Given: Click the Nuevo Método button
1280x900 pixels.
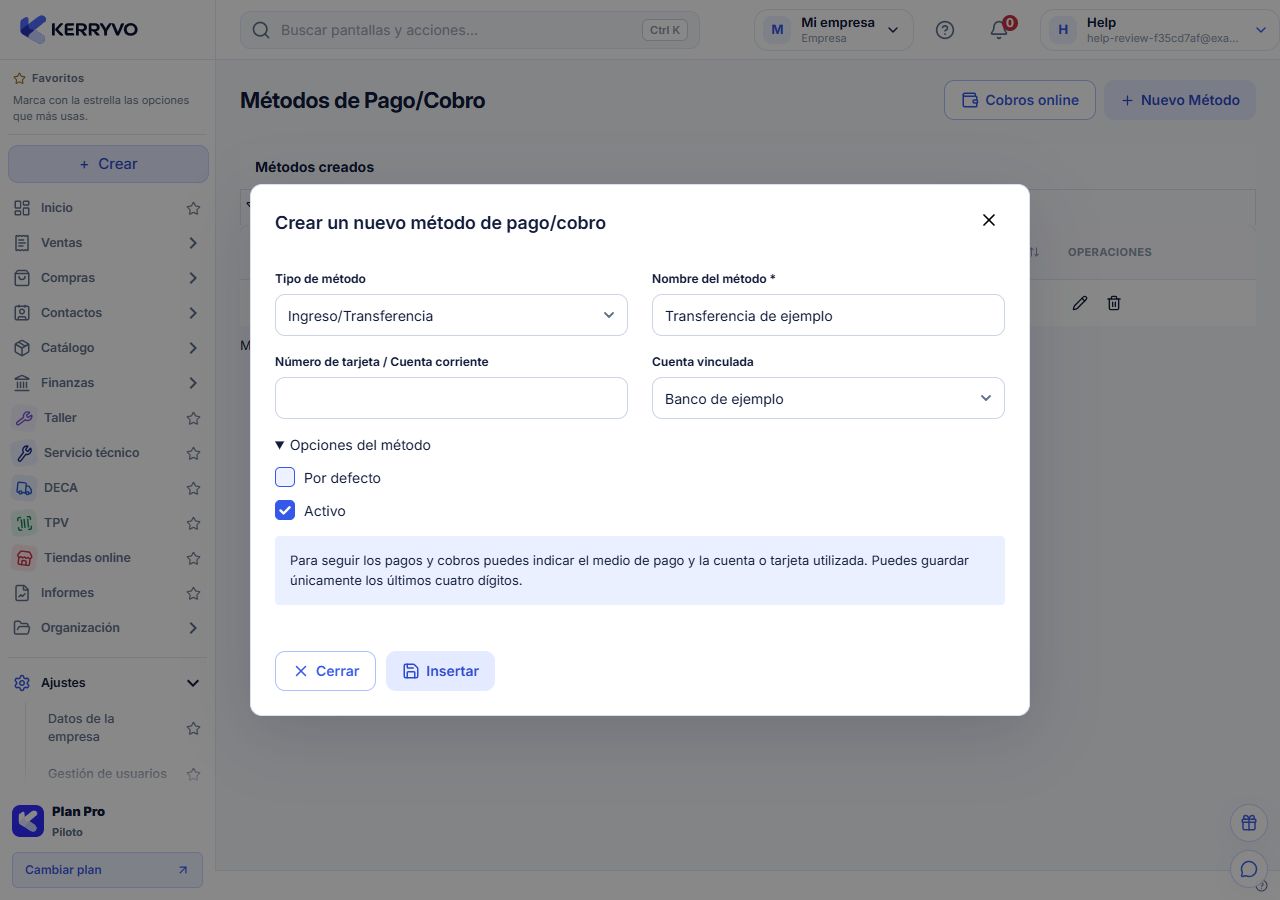Looking at the screenshot, I should 1180,100.
